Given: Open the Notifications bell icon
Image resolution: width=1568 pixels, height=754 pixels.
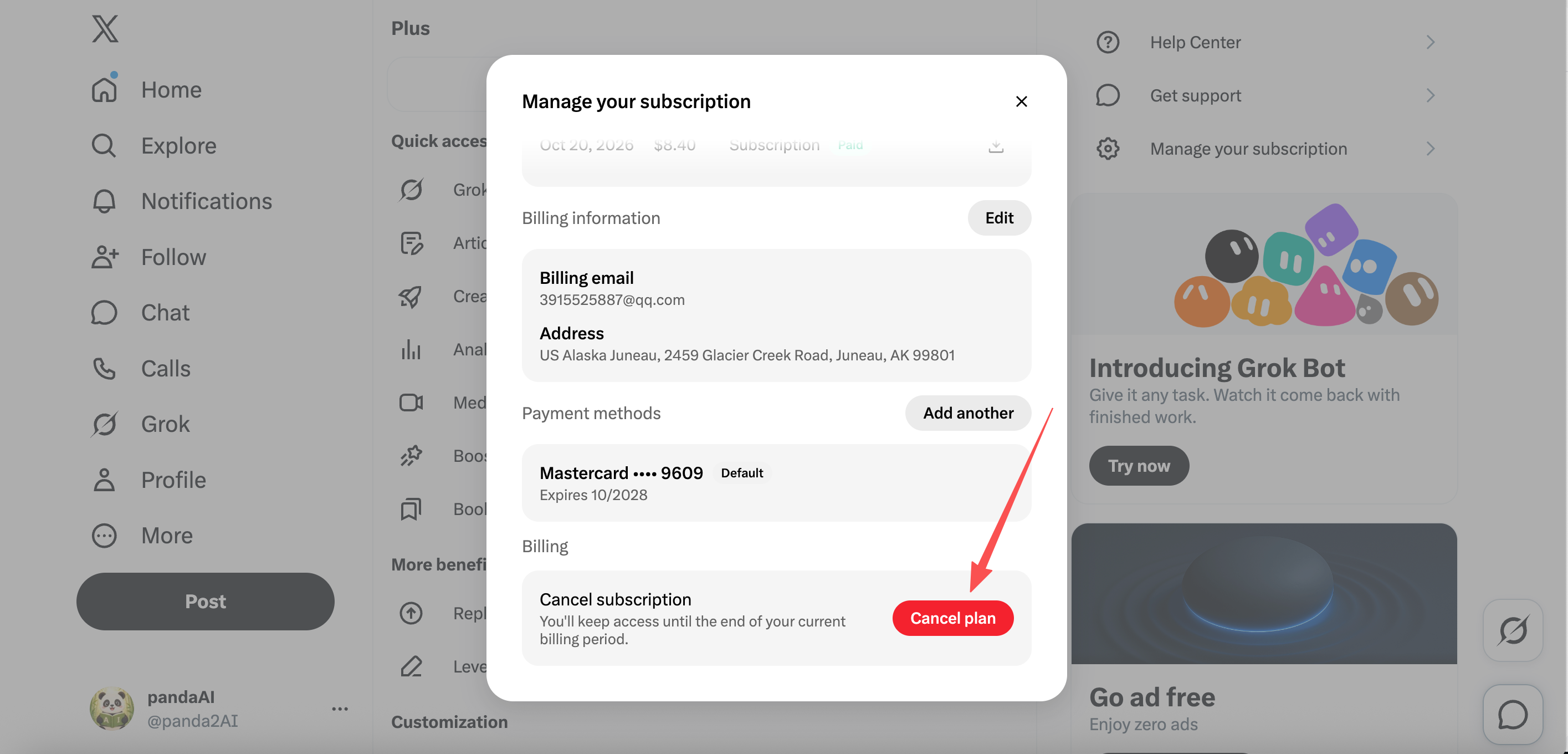Looking at the screenshot, I should tap(104, 201).
